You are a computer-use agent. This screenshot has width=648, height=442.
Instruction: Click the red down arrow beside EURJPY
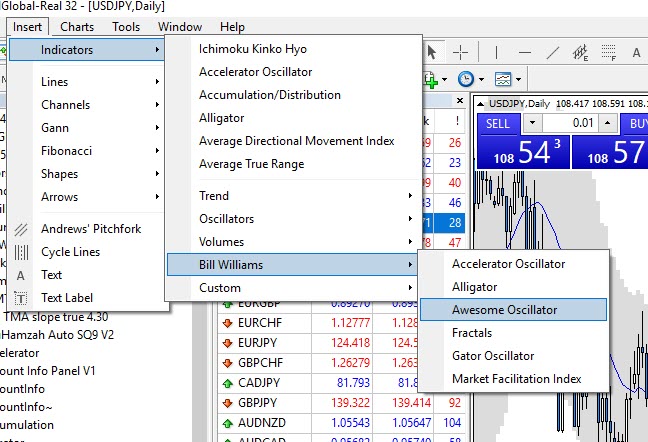227,343
